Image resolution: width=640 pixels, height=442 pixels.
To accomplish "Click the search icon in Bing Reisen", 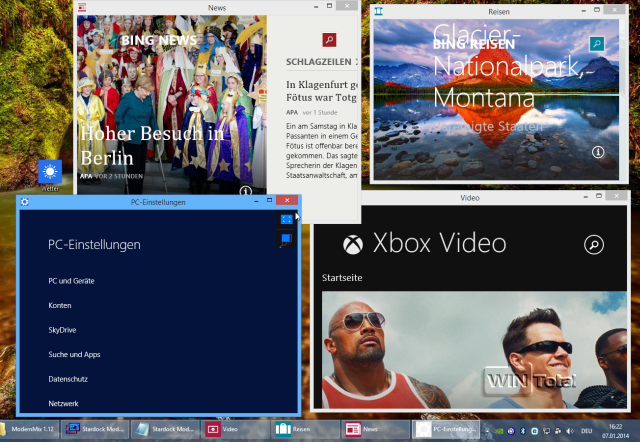I will [x=597, y=45].
